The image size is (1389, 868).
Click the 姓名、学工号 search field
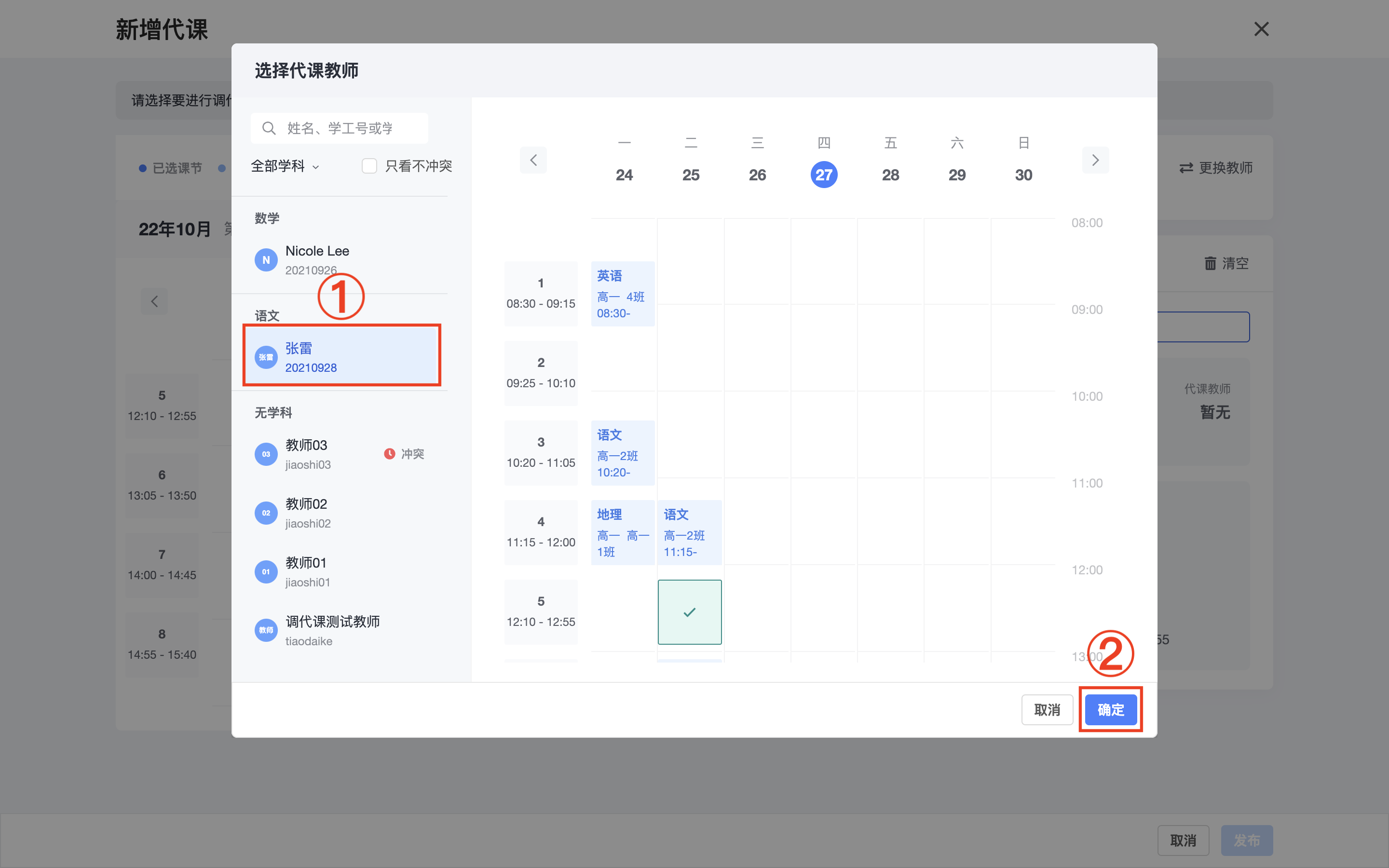pyautogui.click(x=339, y=128)
